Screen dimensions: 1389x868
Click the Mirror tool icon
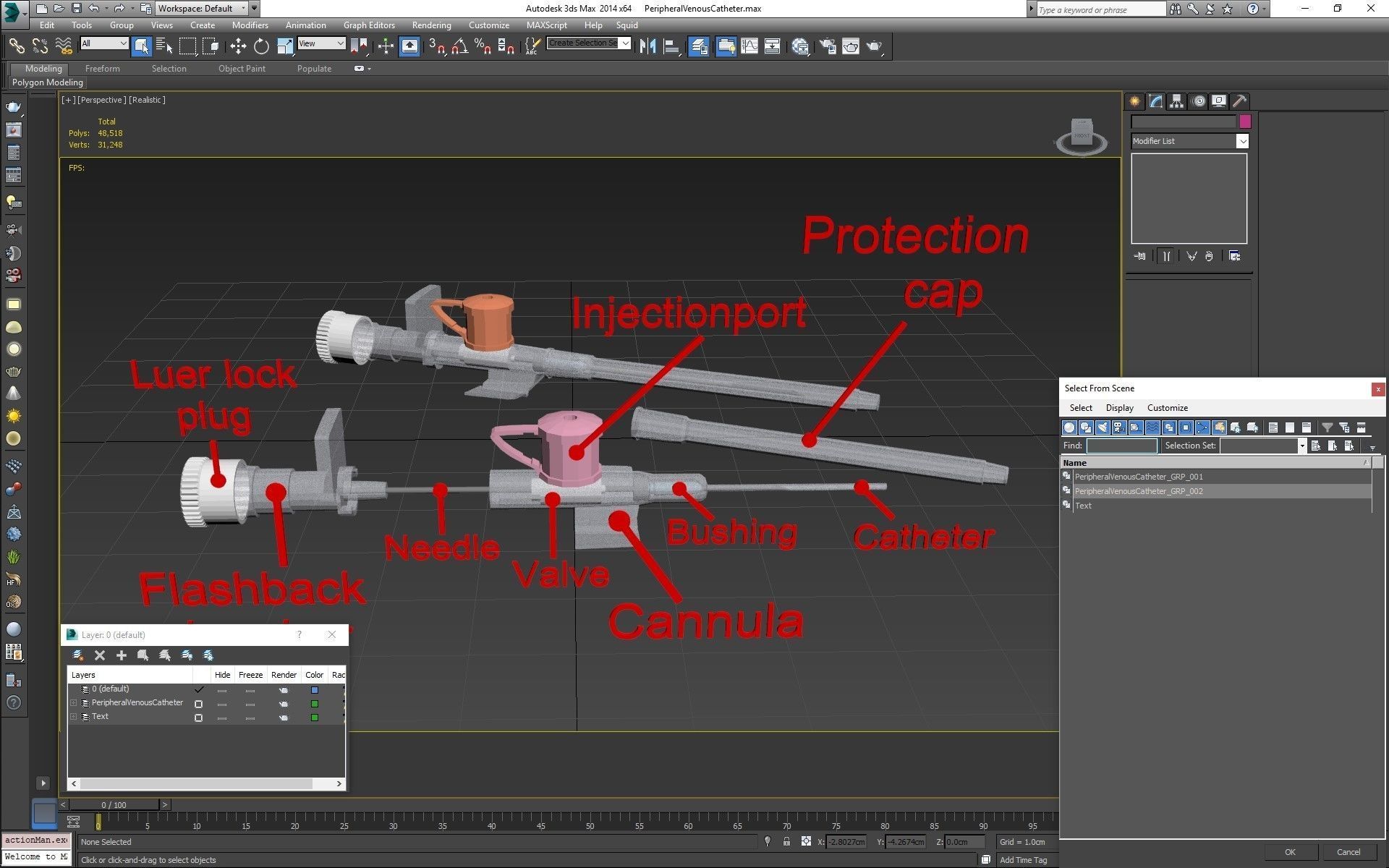pos(647,46)
